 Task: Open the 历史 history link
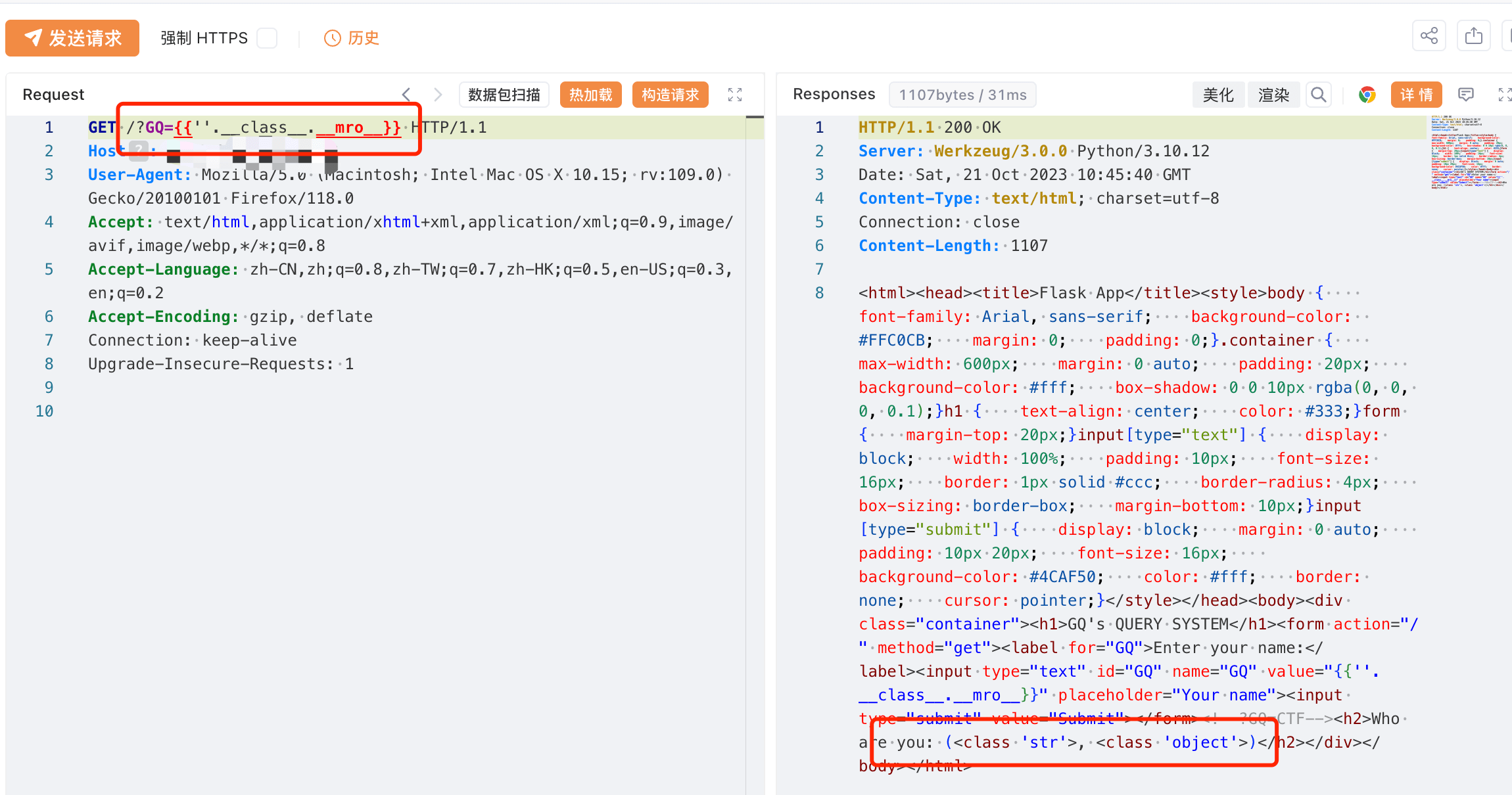tap(364, 38)
